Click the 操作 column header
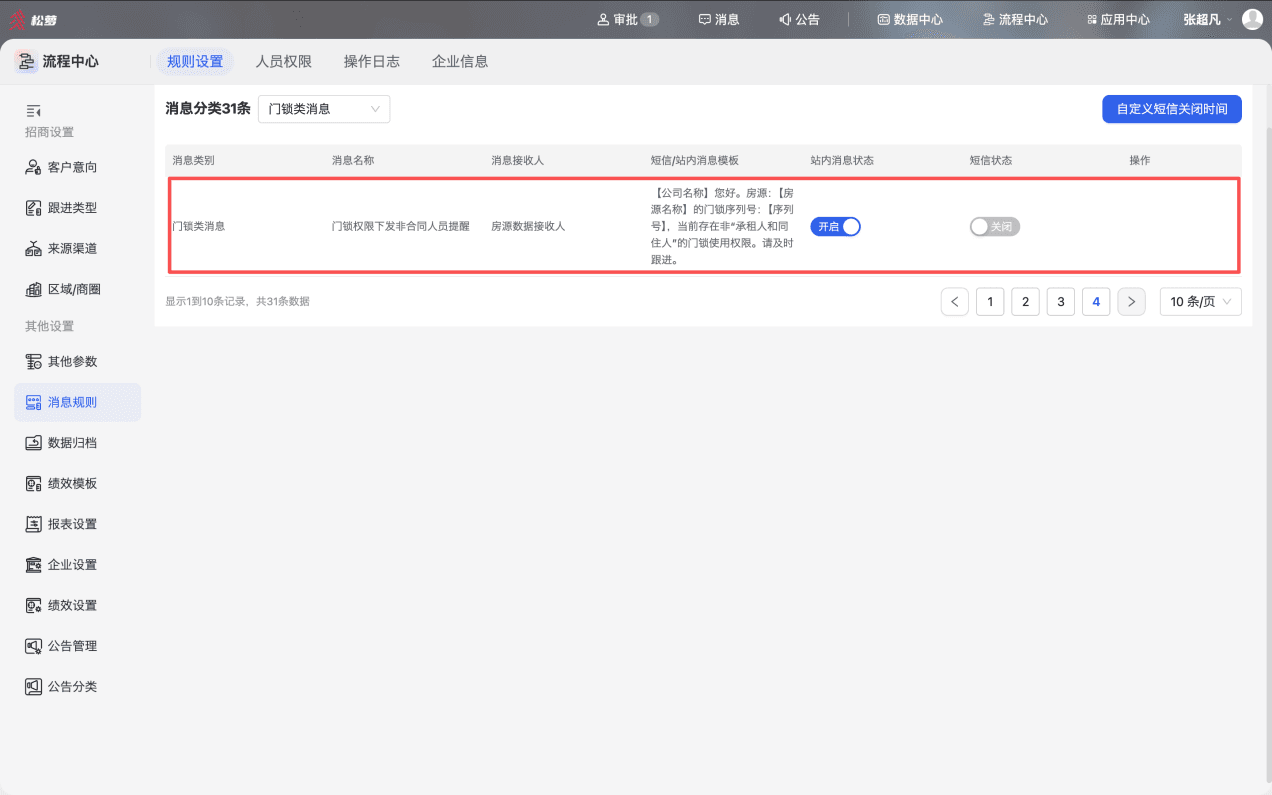This screenshot has height=795, width=1272. pos(1140,160)
